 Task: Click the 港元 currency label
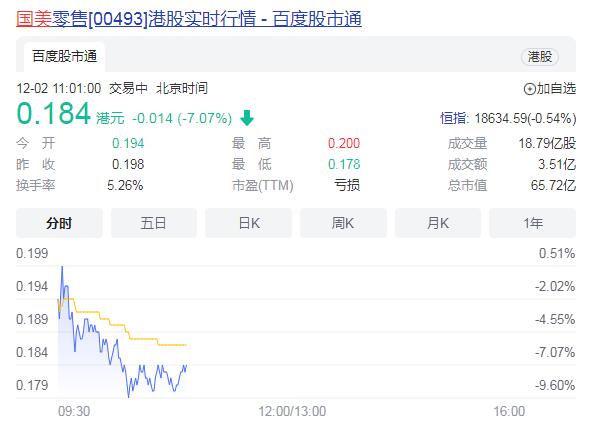pyautogui.click(x=110, y=118)
